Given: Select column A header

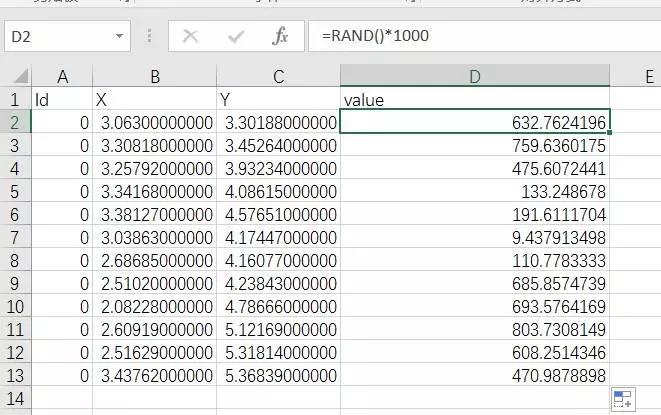Looking at the screenshot, I should (x=62, y=77).
